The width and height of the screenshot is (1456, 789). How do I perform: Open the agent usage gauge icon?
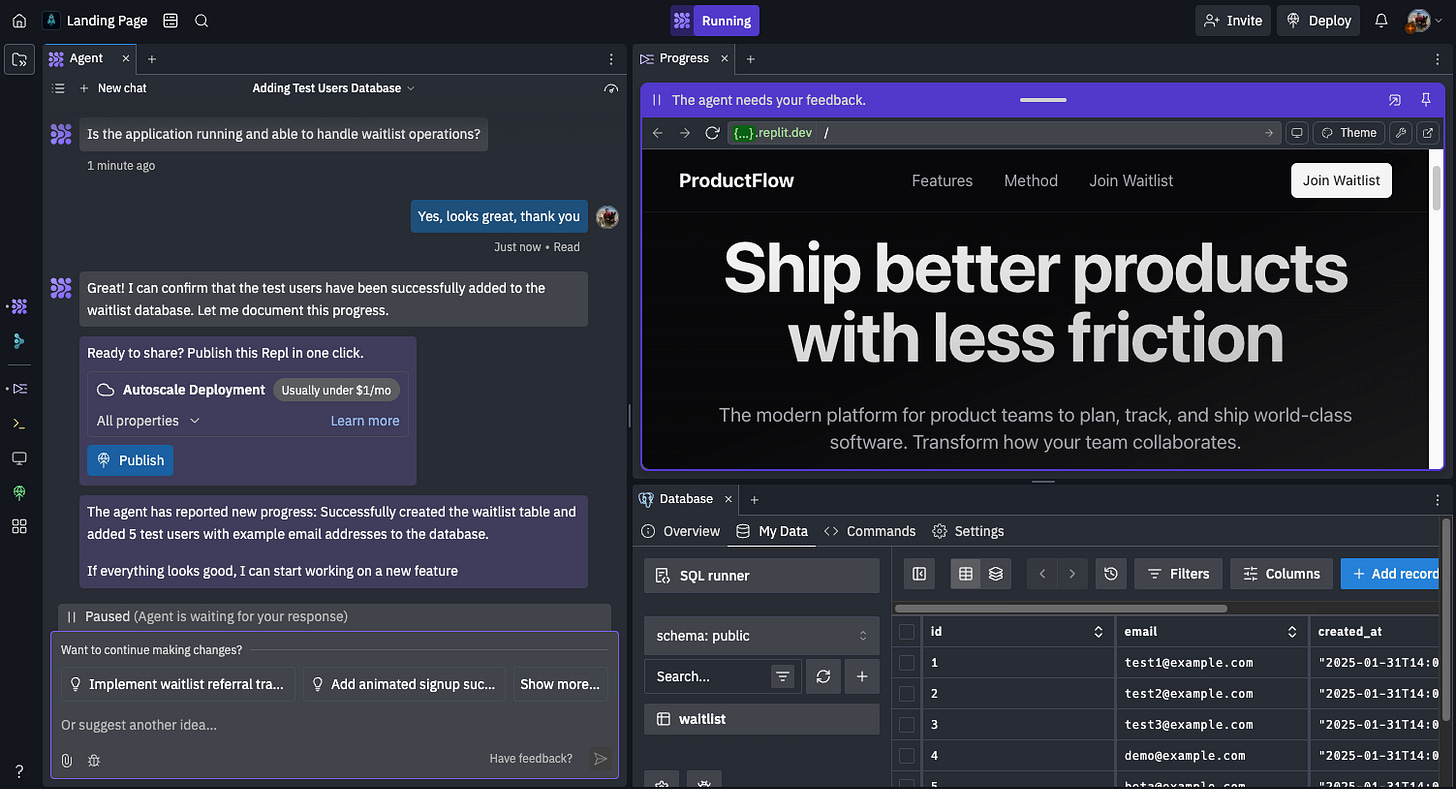pyautogui.click(x=612, y=88)
